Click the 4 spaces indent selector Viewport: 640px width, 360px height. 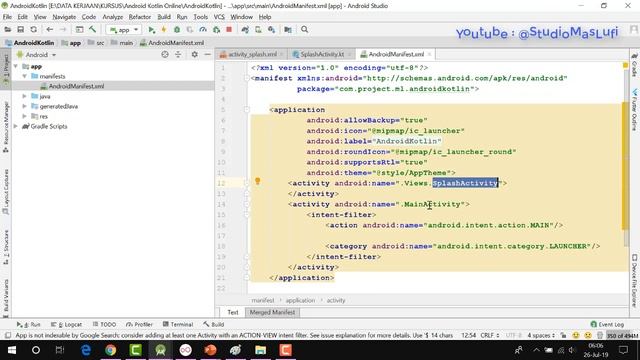541,335
